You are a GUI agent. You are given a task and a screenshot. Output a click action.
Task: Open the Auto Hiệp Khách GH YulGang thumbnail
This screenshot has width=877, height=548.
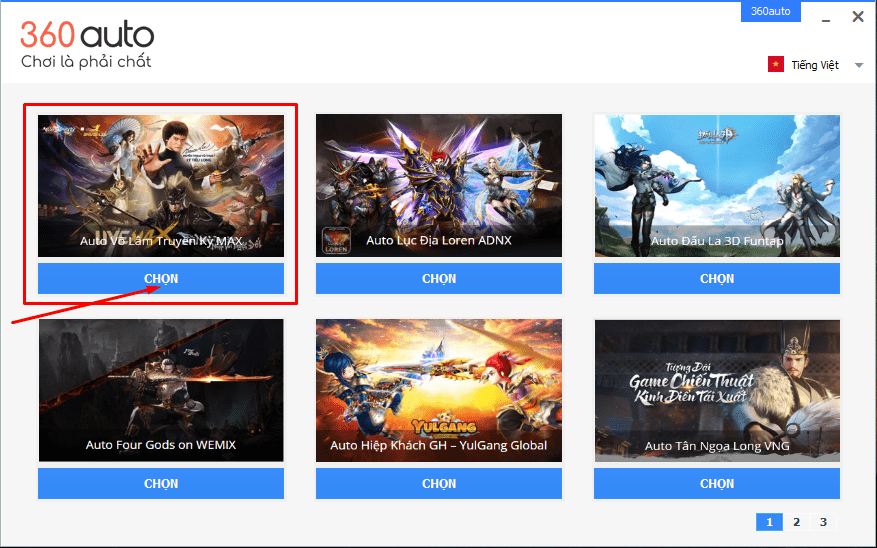(x=439, y=390)
